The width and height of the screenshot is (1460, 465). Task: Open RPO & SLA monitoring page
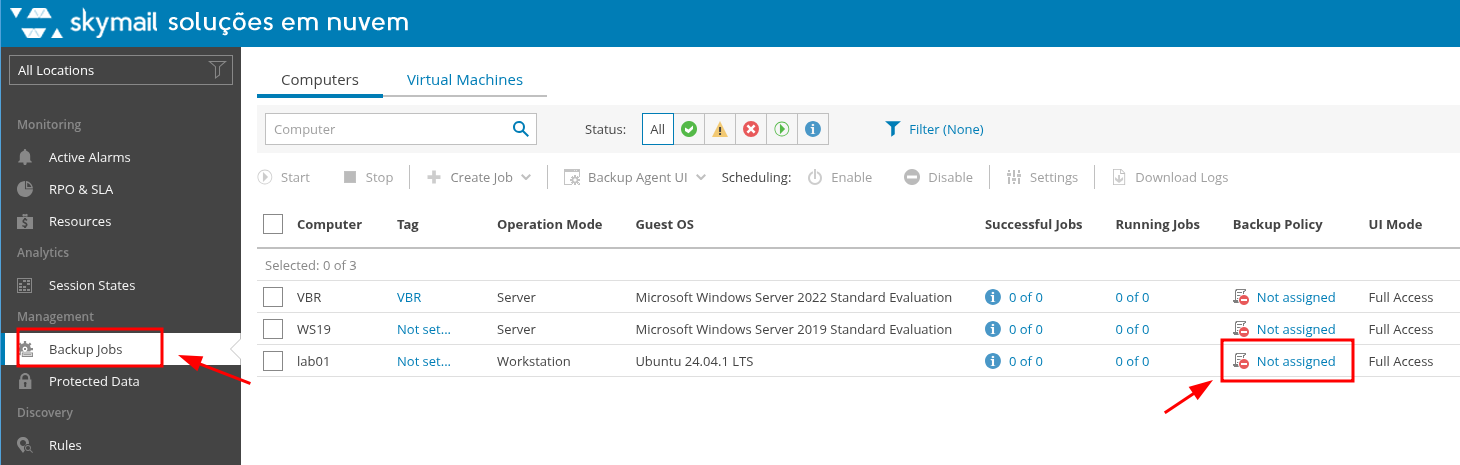point(80,189)
